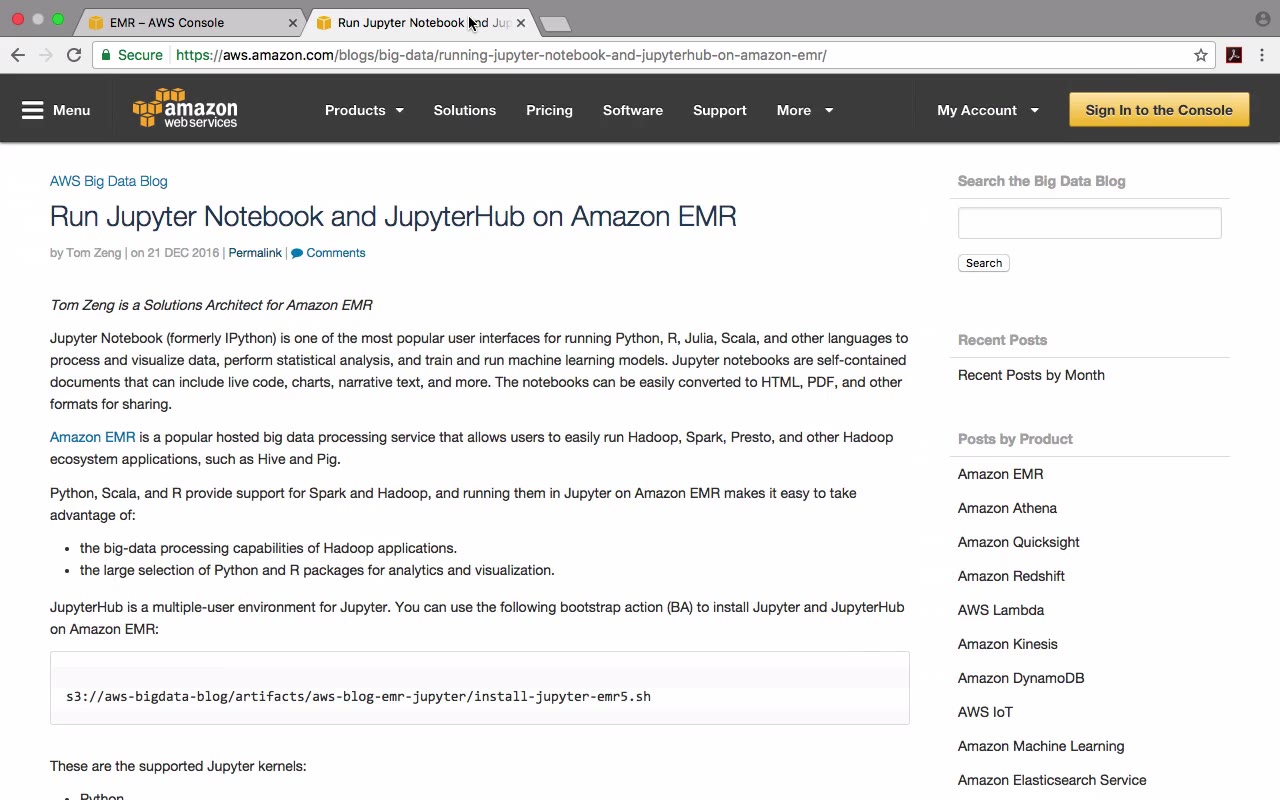Focus the Big Data Blog search field
This screenshot has height=800, width=1280.
point(1089,223)
